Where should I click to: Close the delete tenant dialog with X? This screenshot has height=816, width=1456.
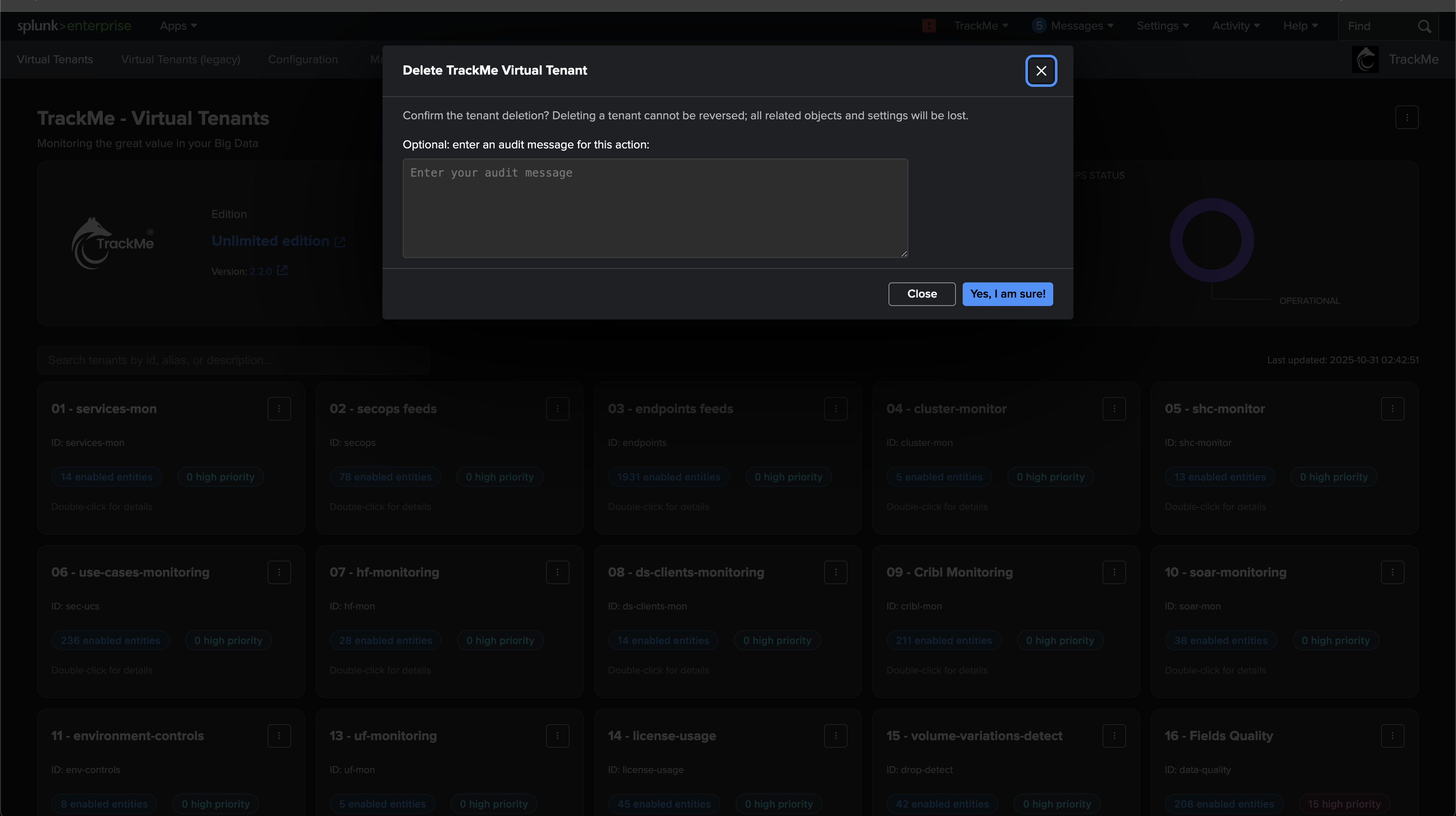pos(1041,71)
